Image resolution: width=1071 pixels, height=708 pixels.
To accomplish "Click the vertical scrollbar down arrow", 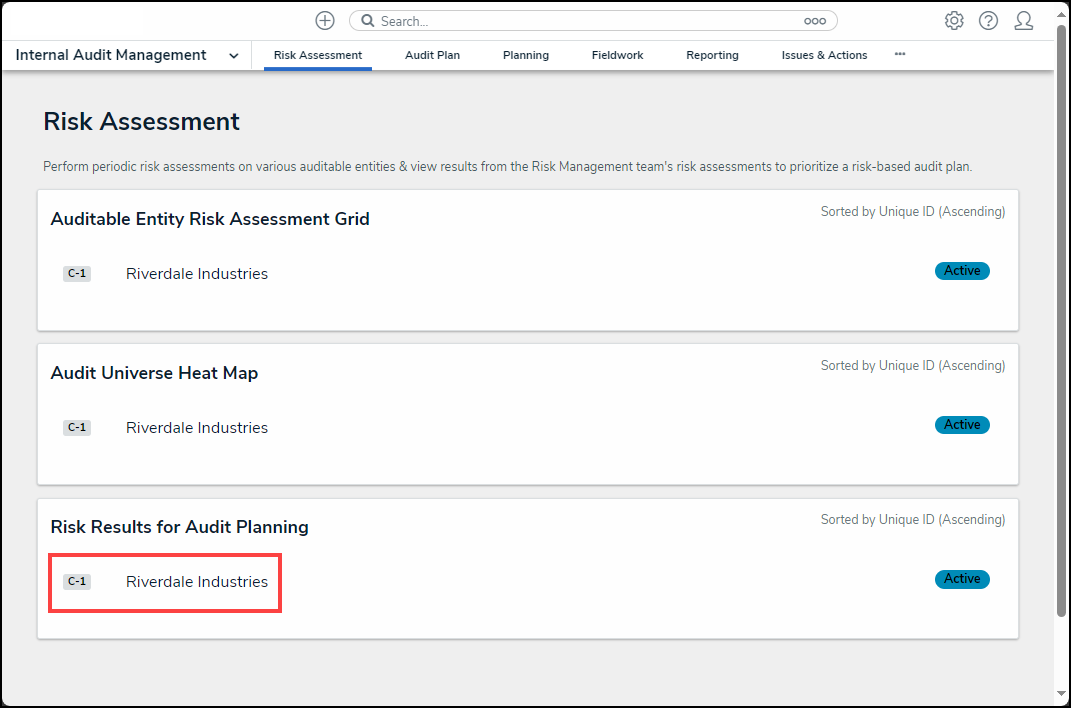I will 1061,695.
